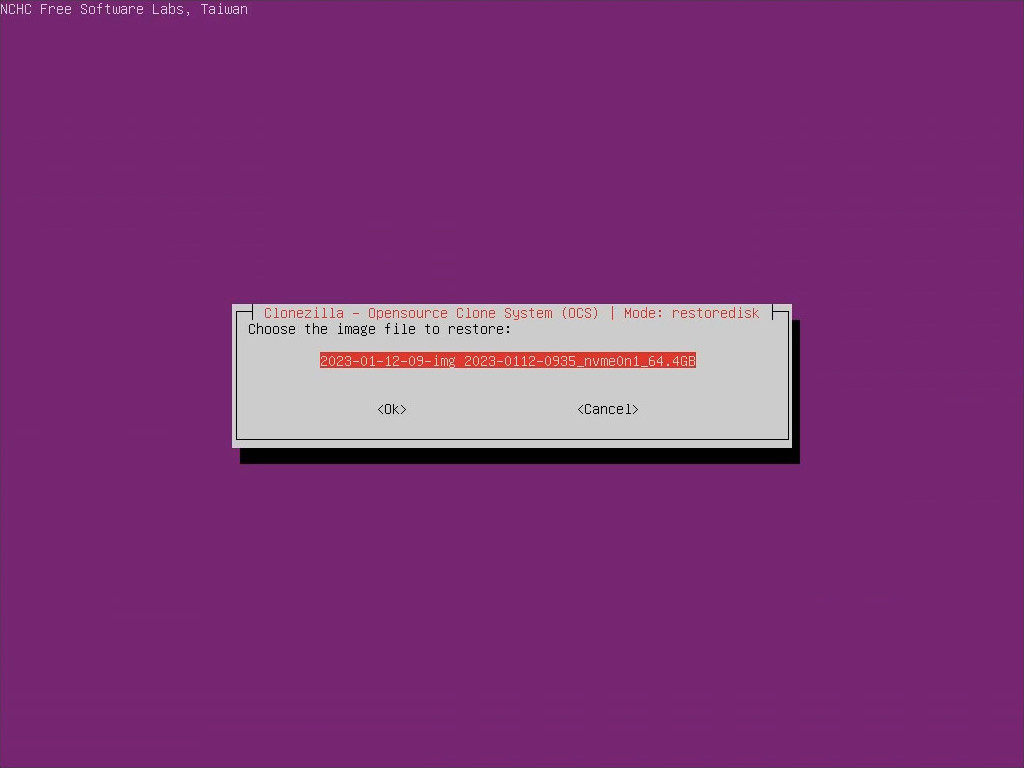Image resolution: width=1024 pixels, height=768 pixels.
Task: Click the right angle bracket of Cancel
Action: pyautogui.click(x=635, y=409)
